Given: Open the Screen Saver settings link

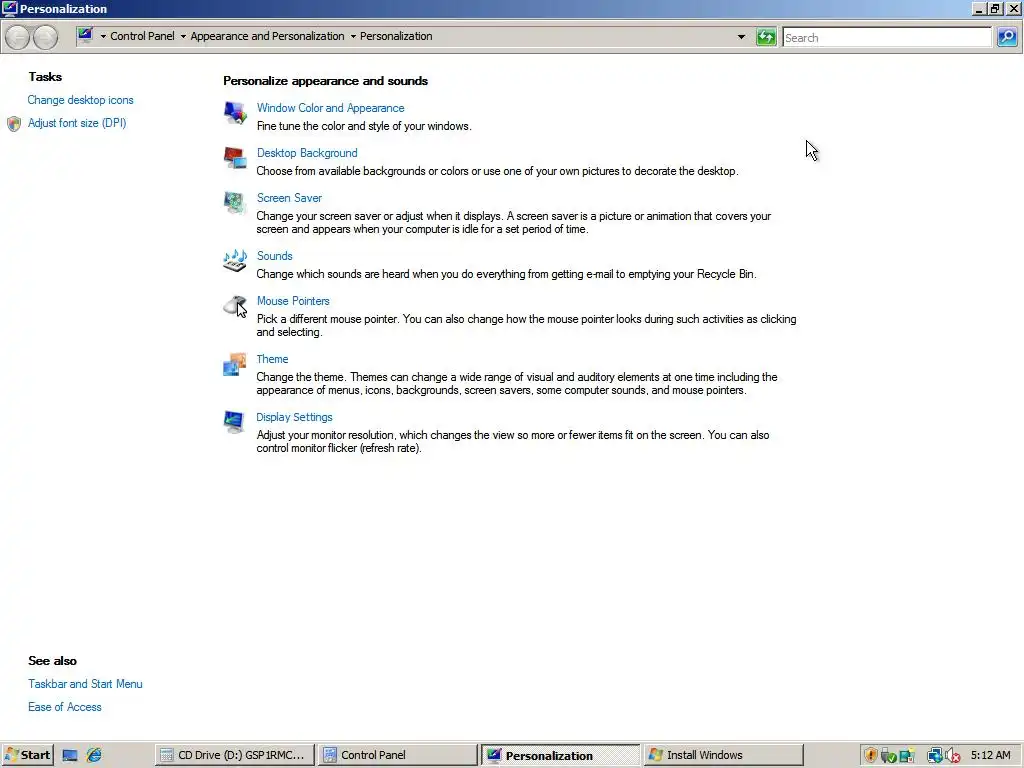Looking at the screenshot, I should pyautogui.click(x=289, y=199).
